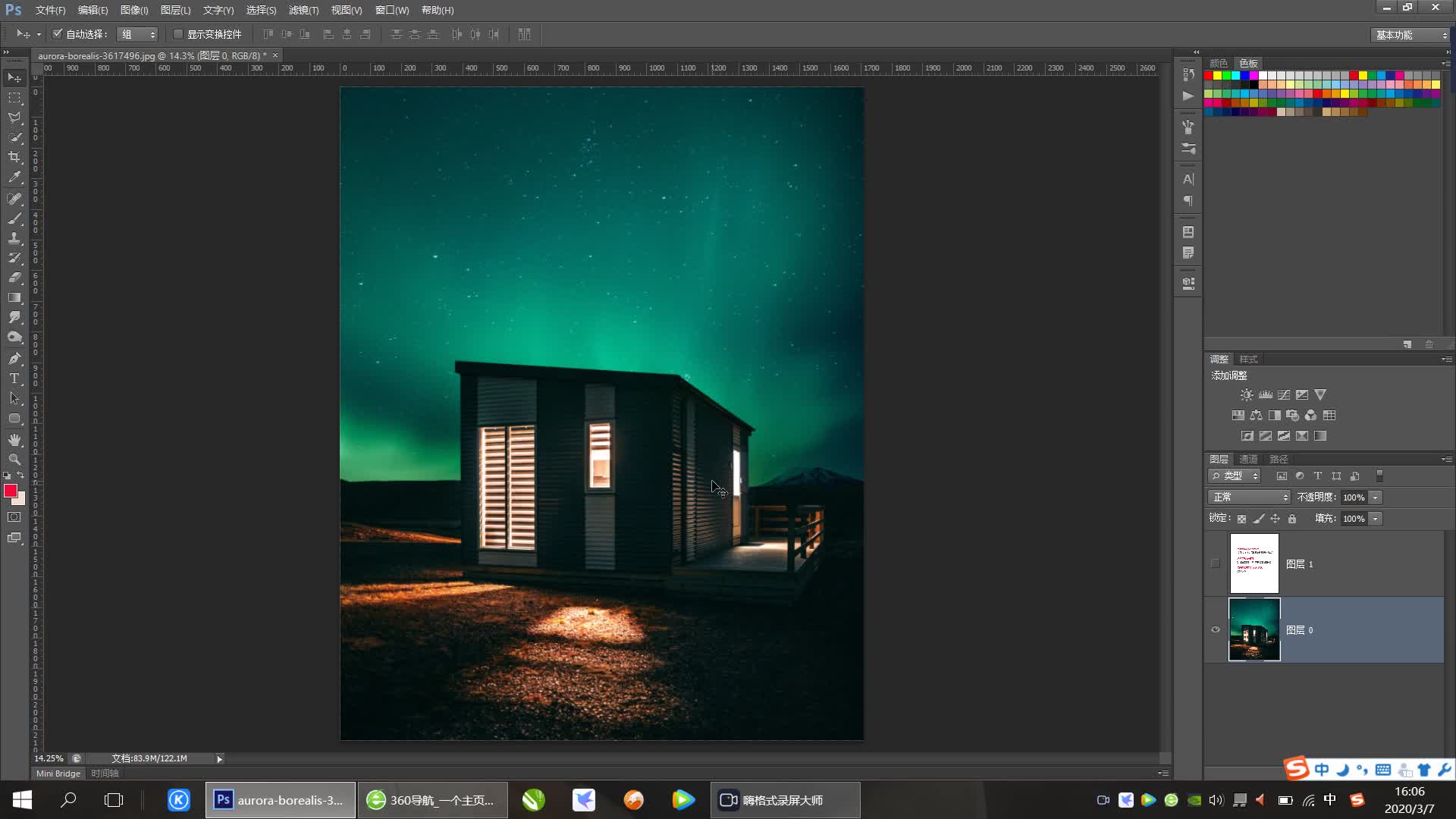The image size is (1456, 819).
Task: Open the Mini Bridge panel
Action: pyautogui.click(x=58, y=773)
